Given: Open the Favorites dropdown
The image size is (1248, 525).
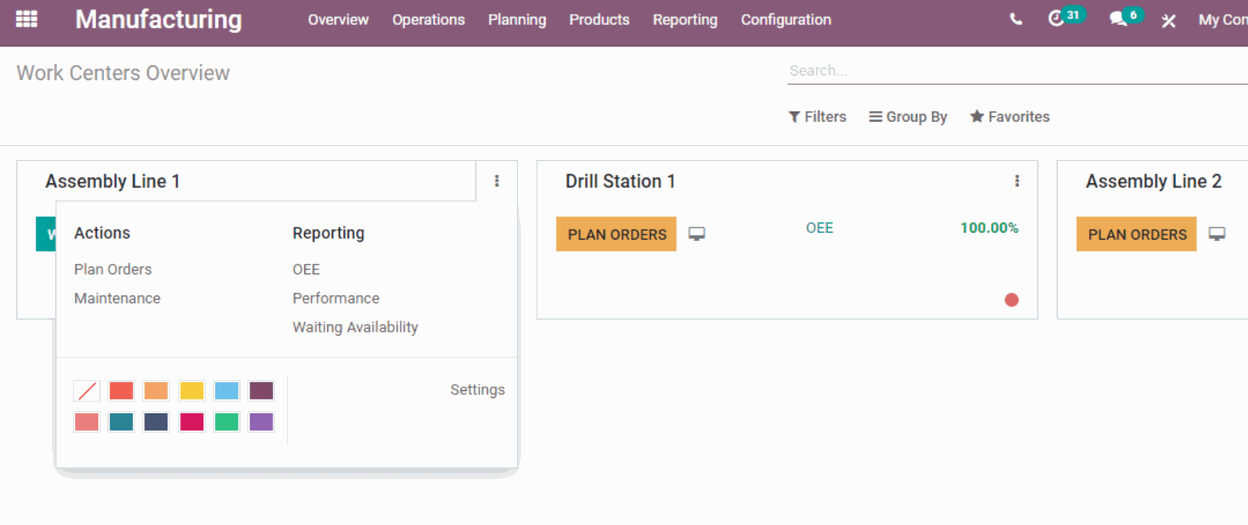Looking at the screenshot, I should 1010,116.
